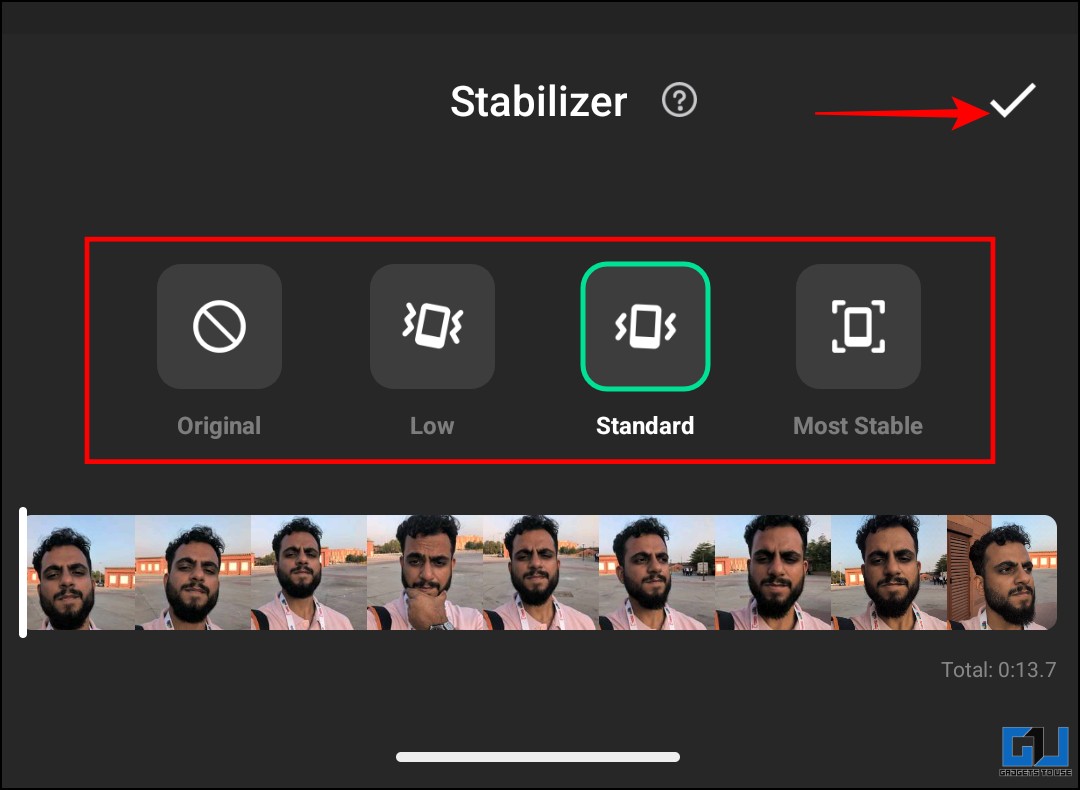Viewport: 1080px width, 790px height.
Task: Select the last frame with brown shutter
Action: 1002,572
